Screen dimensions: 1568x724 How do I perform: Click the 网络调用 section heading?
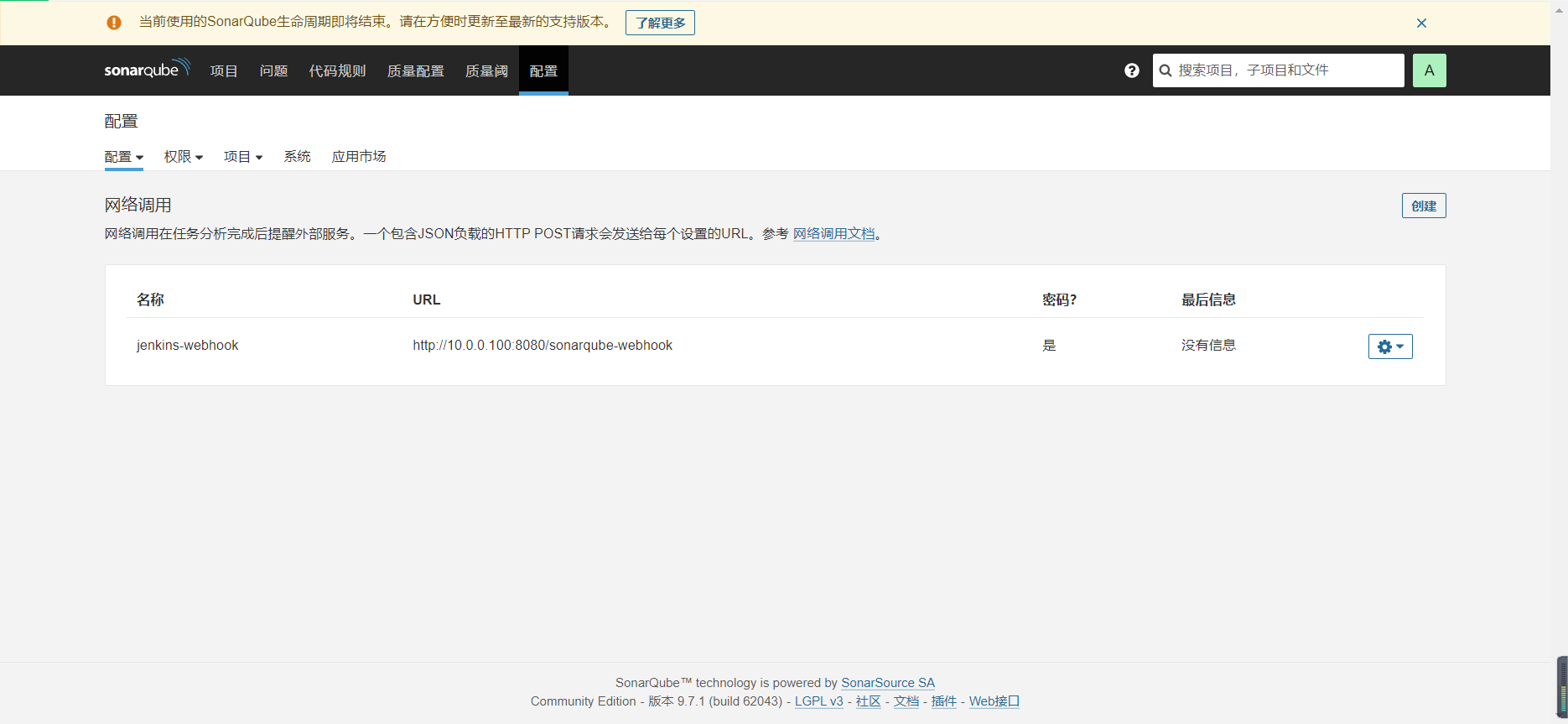[138, 206]
